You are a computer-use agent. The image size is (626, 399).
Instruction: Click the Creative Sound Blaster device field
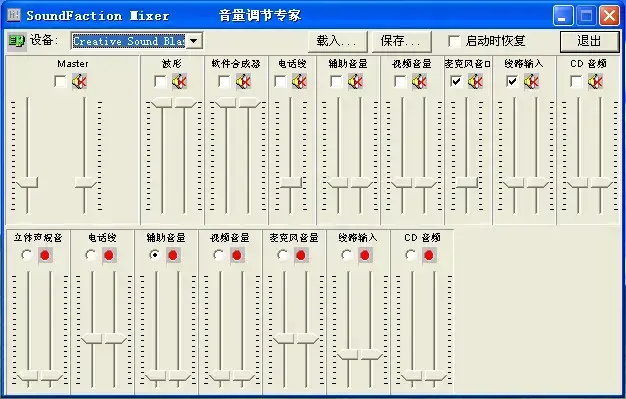pos(129,41)
